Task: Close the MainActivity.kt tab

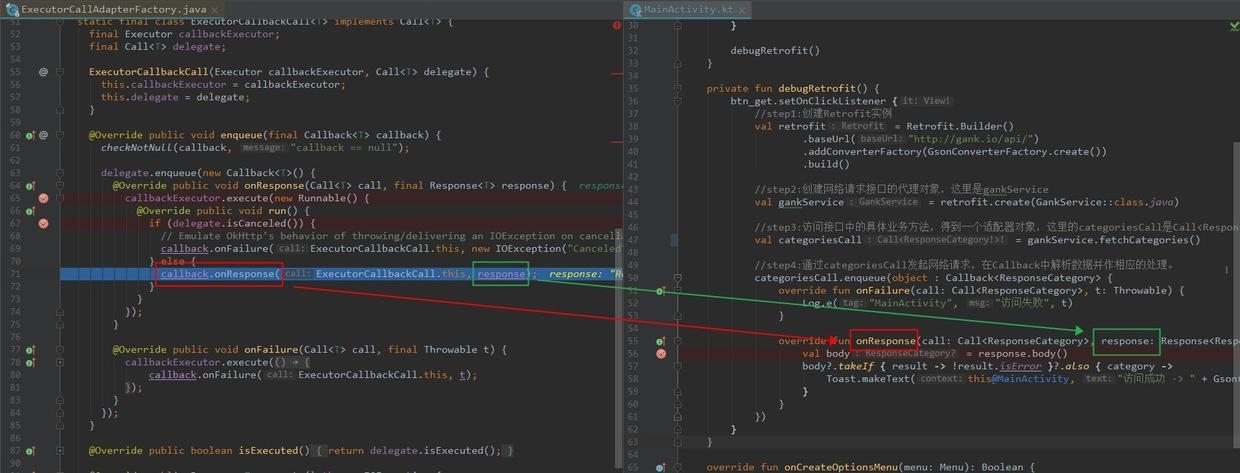Action: [744, 8]
